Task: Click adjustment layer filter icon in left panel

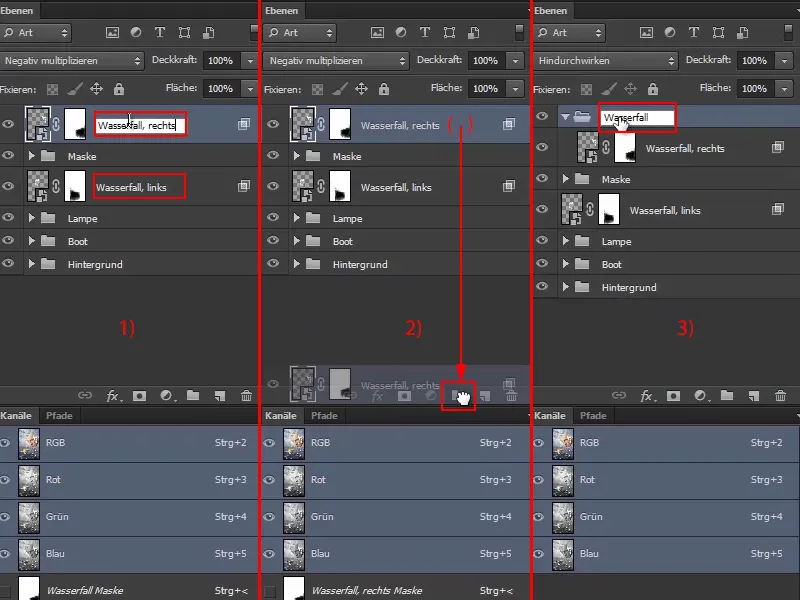Action: tap(136, 32)
